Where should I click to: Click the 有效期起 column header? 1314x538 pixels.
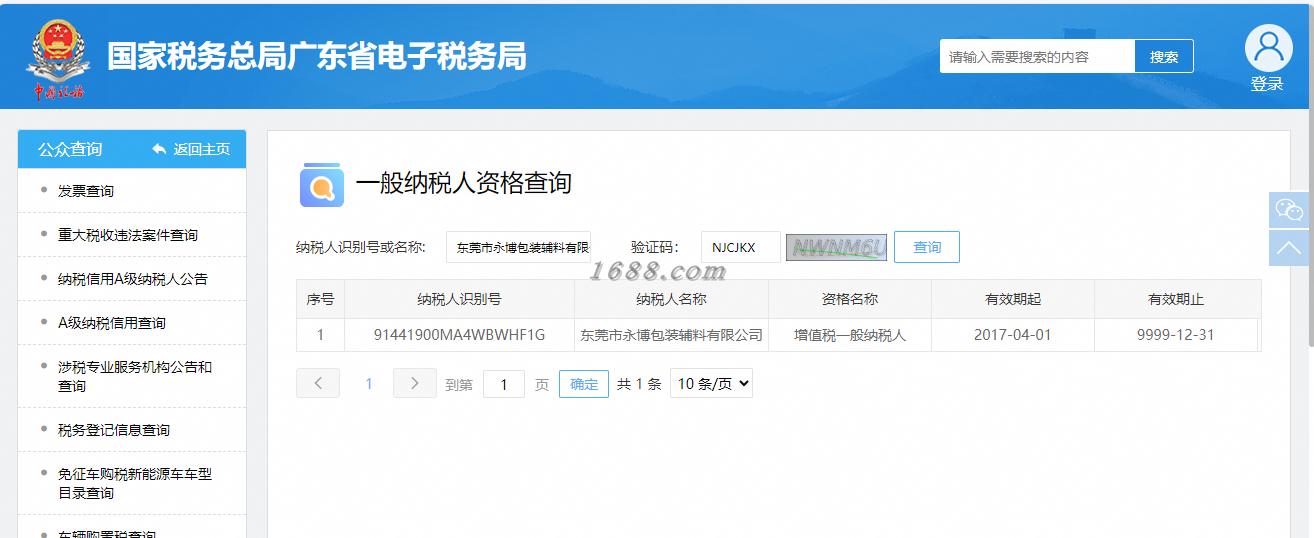click(x=1013, y=299)
